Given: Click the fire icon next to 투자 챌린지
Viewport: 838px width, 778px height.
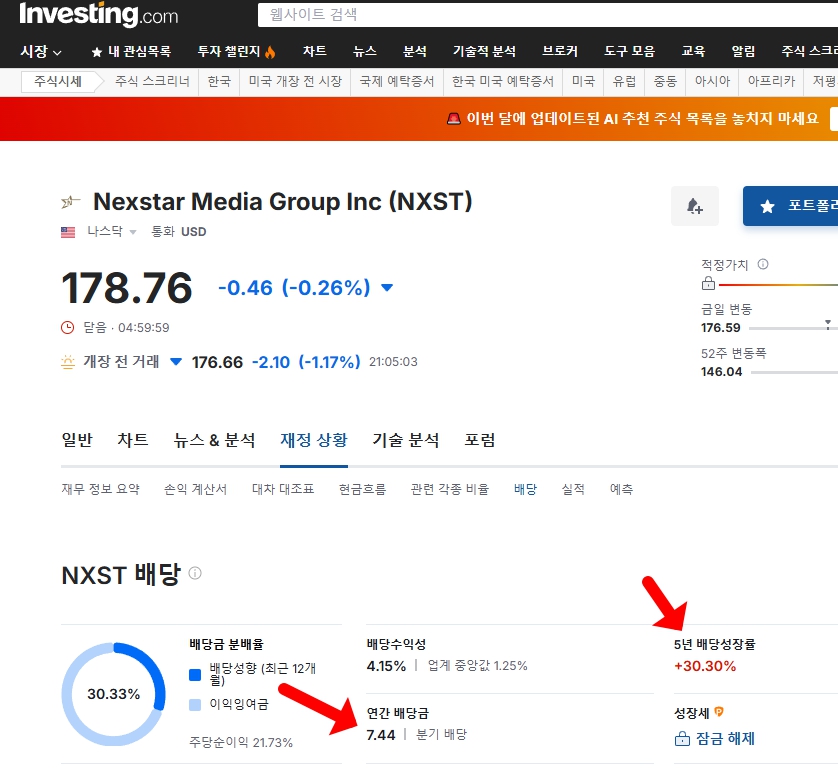Looking at the screenshot, I should [x=270, y=52].
